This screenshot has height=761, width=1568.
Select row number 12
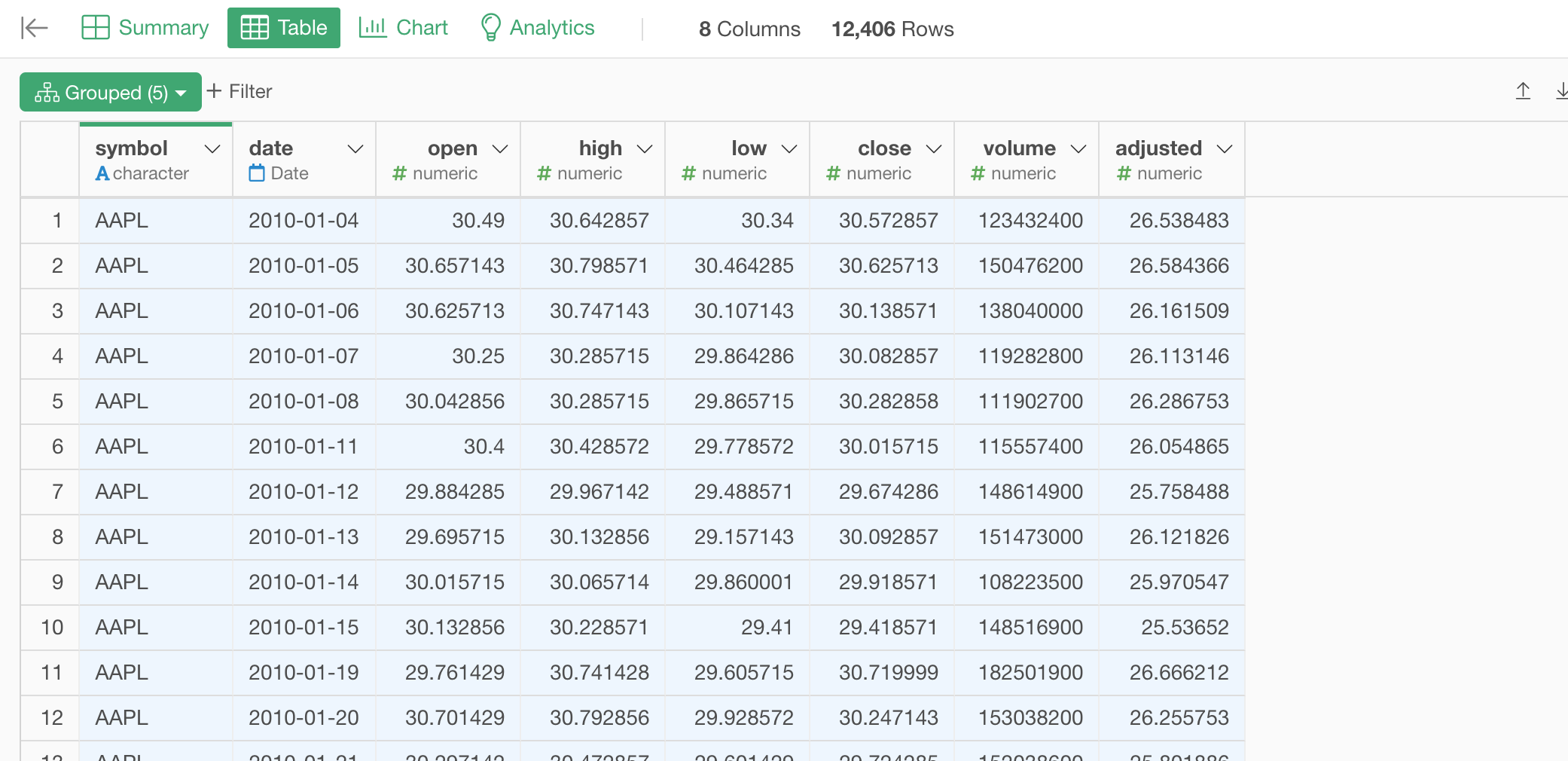tap(50, 717)
